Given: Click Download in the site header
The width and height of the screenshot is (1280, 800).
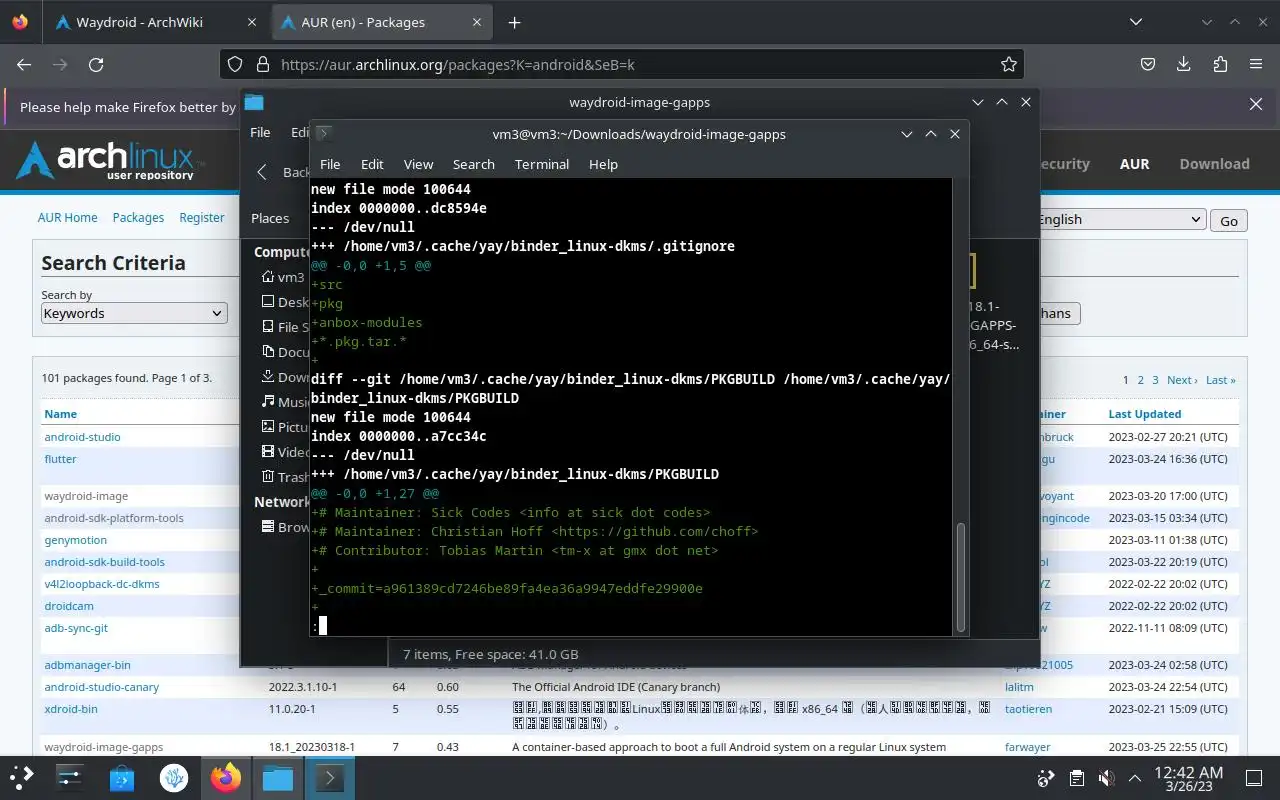Looking at the screenshot, I should tap(1214, 164).
